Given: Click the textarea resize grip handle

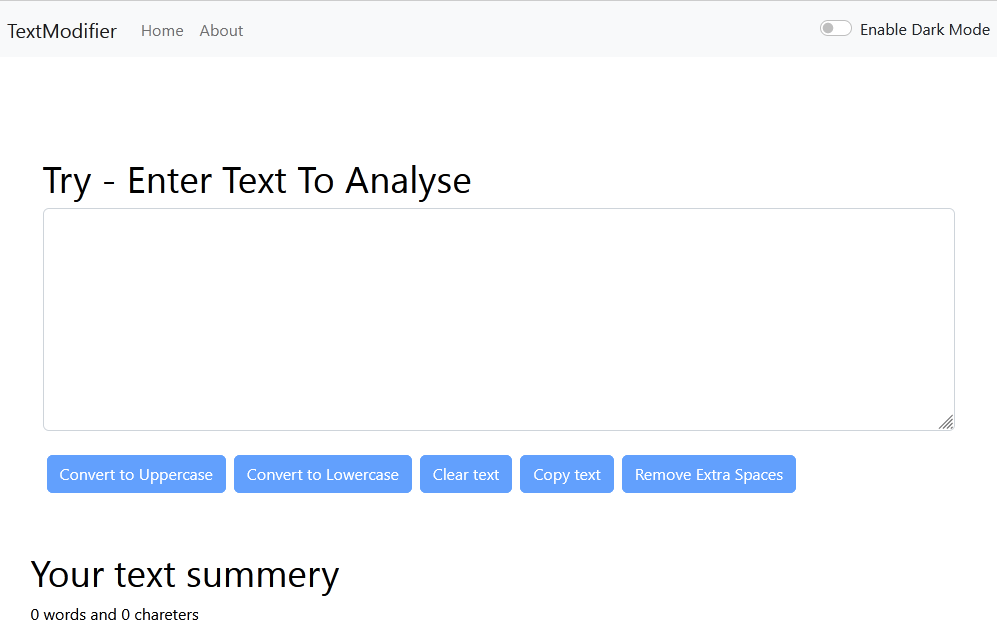Looking at the screenshot, I should pos(946,422).
